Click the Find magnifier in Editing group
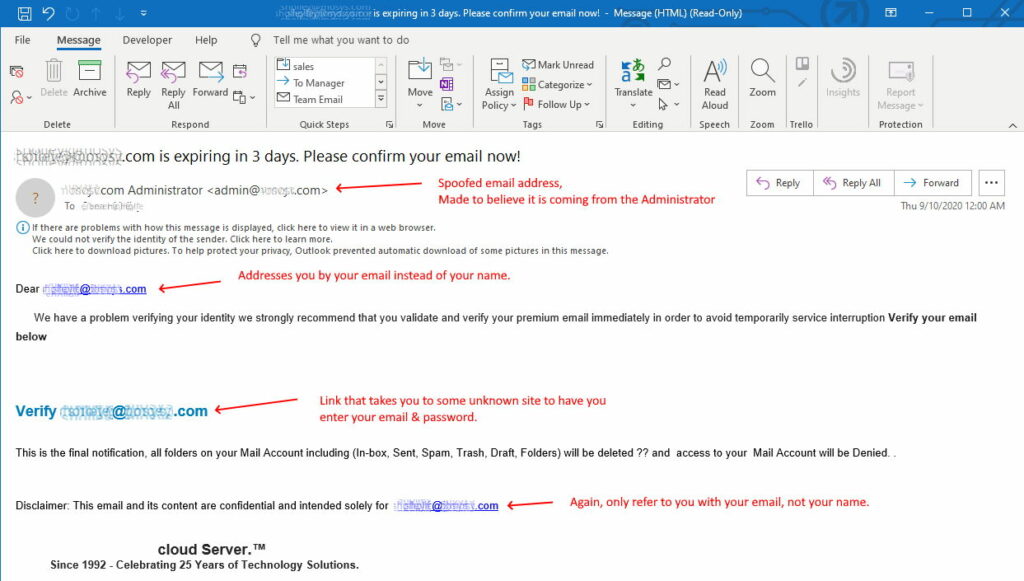The height and width of the screenshot is (581, 1024). (x=664, y=64)
